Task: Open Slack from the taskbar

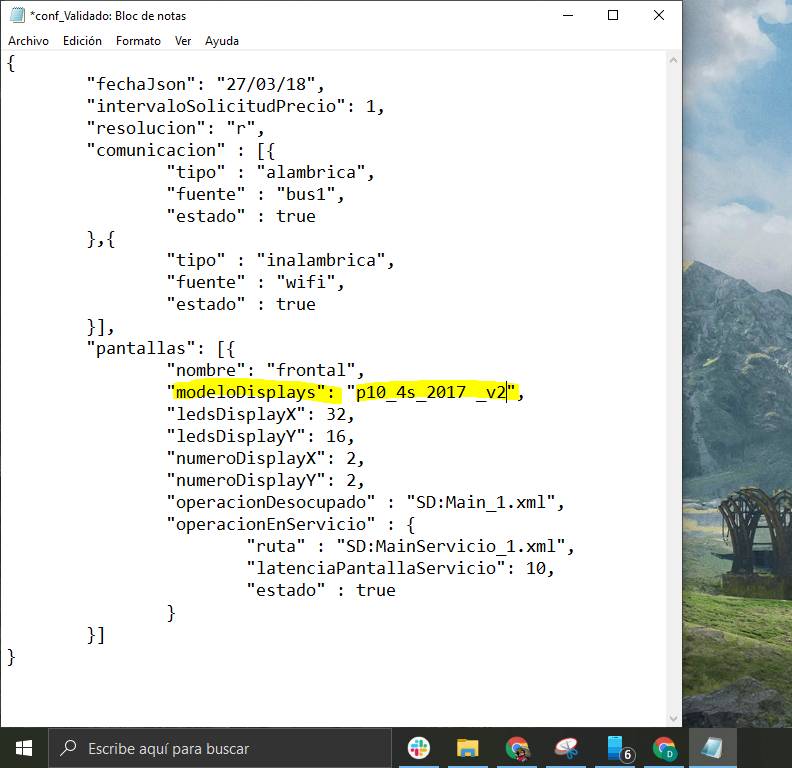Action: pyautogui.click(x=419, y=748)
